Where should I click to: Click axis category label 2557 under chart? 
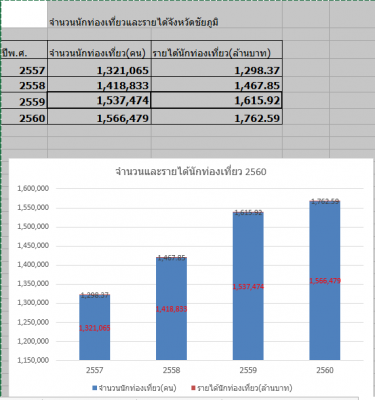tap(95, 370)
